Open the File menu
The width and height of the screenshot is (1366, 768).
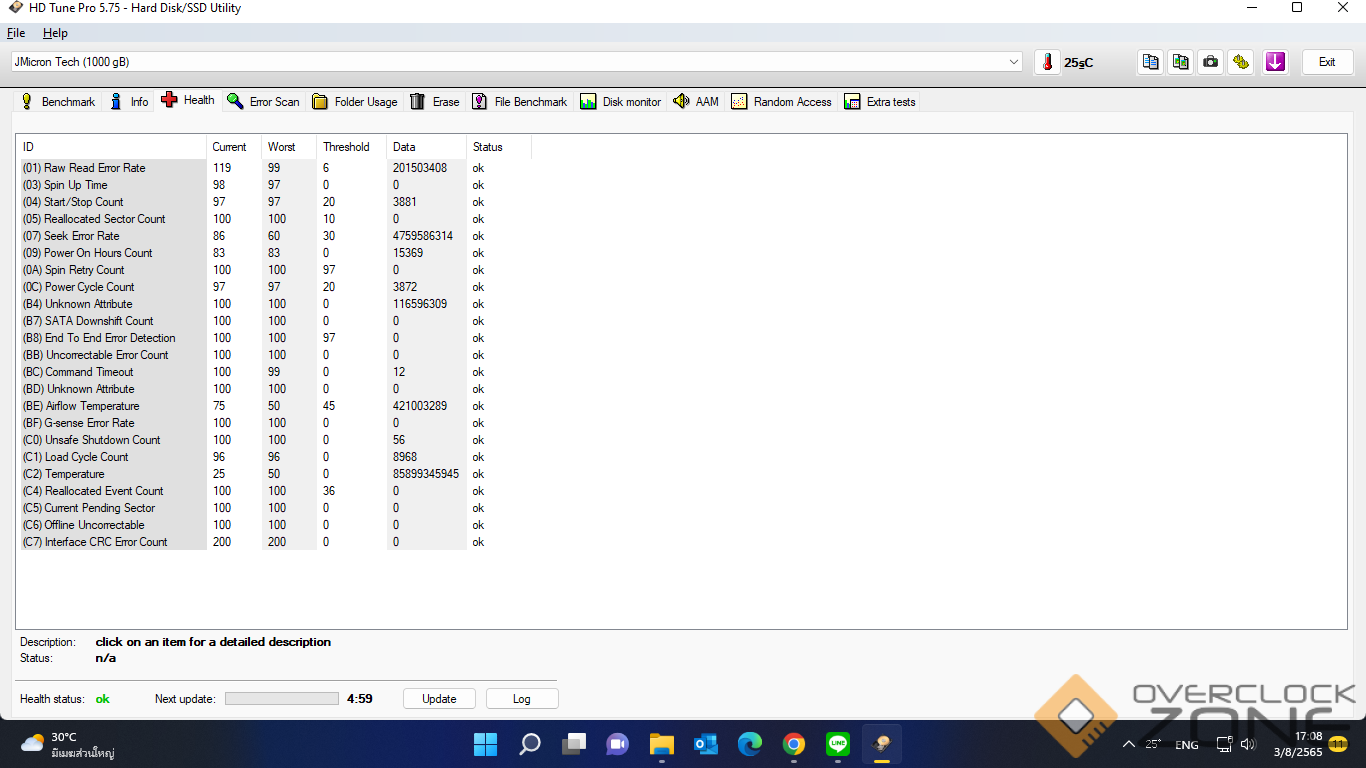point(16,33)
